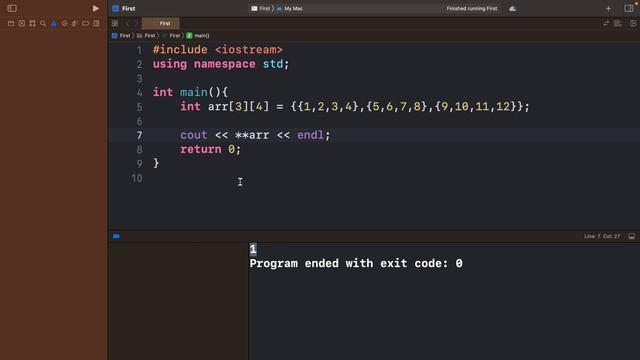The image size is (640, 360).
Task: Click line number 7 in gutter
Action: click(139, 136)
